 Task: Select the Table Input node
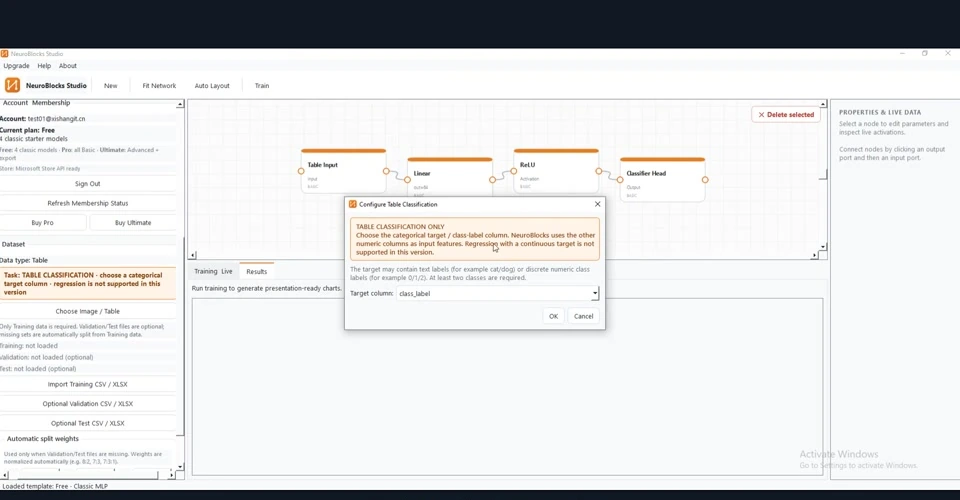(x=343, y=171)
